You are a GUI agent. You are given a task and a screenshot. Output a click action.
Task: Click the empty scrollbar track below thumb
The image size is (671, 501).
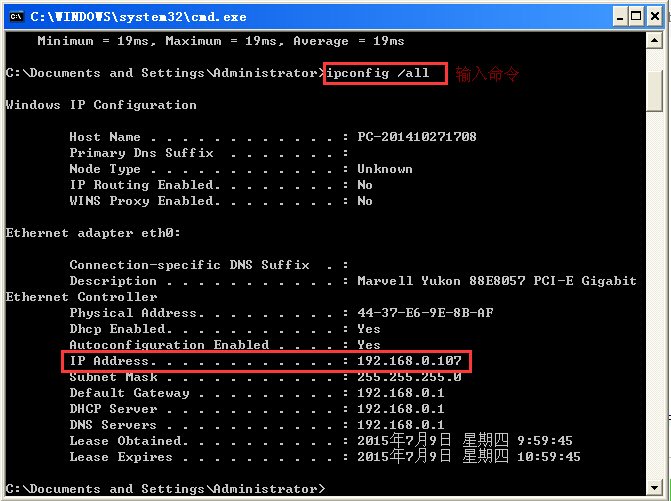tap(655, 300)
